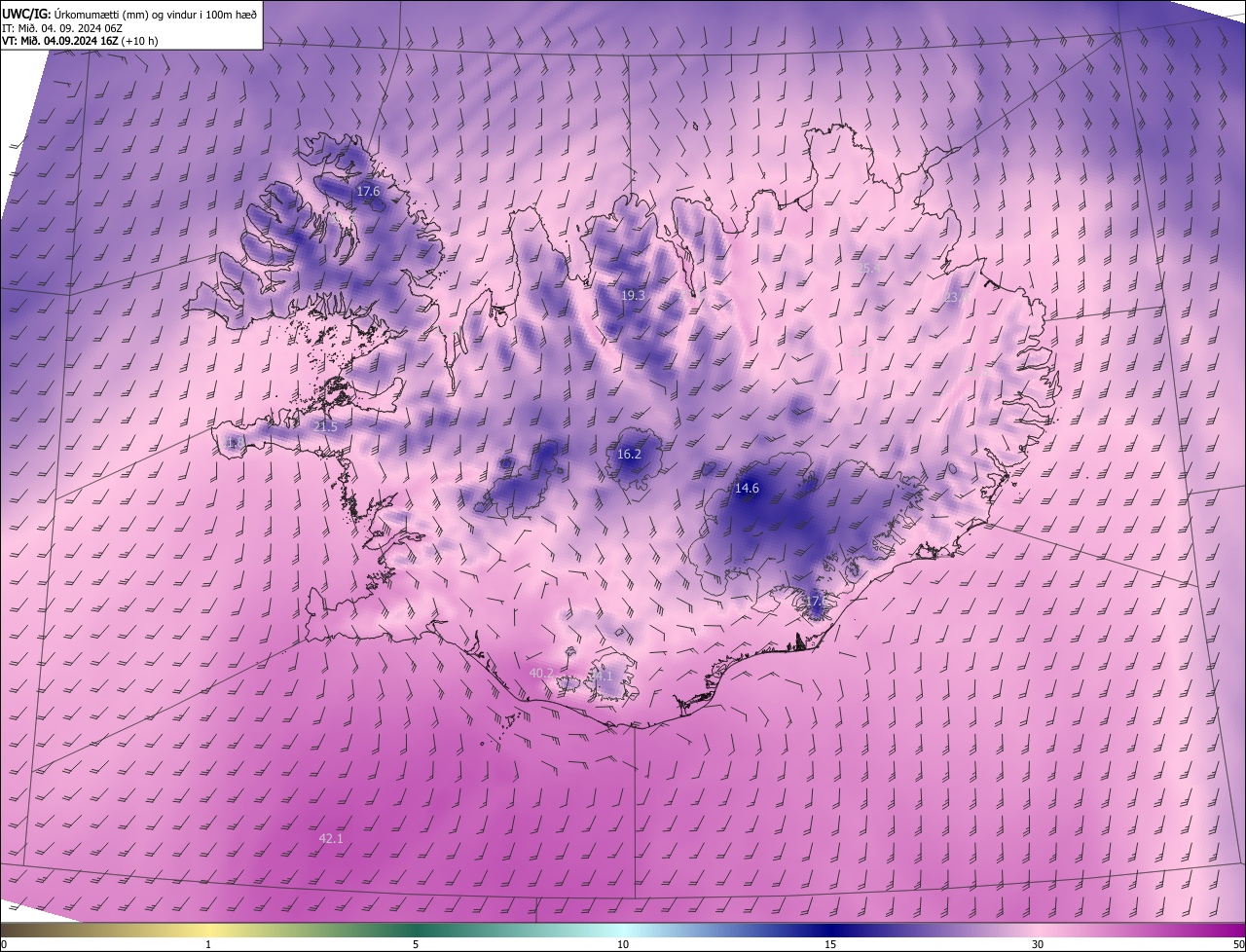Click the title 'Úrkomumætti (mm) og vindur í 100m hæð'

[x=155, y=13]
